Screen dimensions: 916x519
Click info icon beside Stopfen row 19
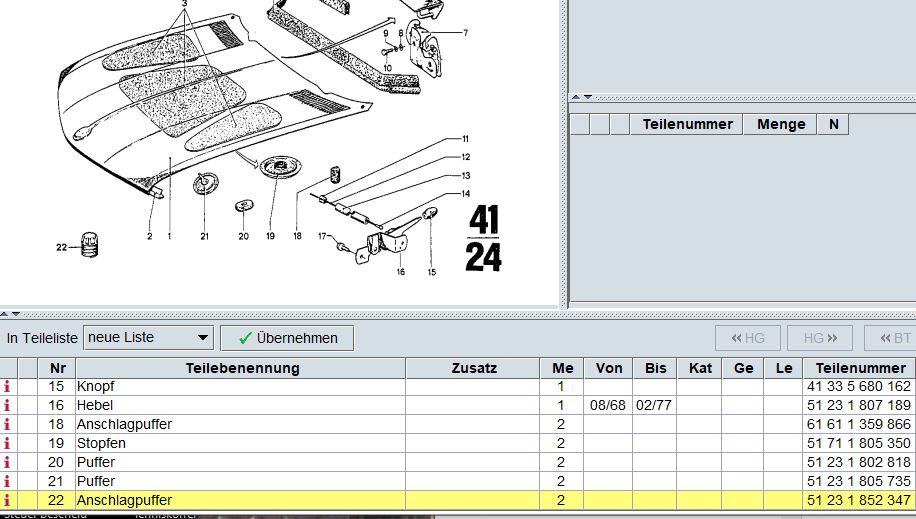pyautogui.click(x=9, y=443)
